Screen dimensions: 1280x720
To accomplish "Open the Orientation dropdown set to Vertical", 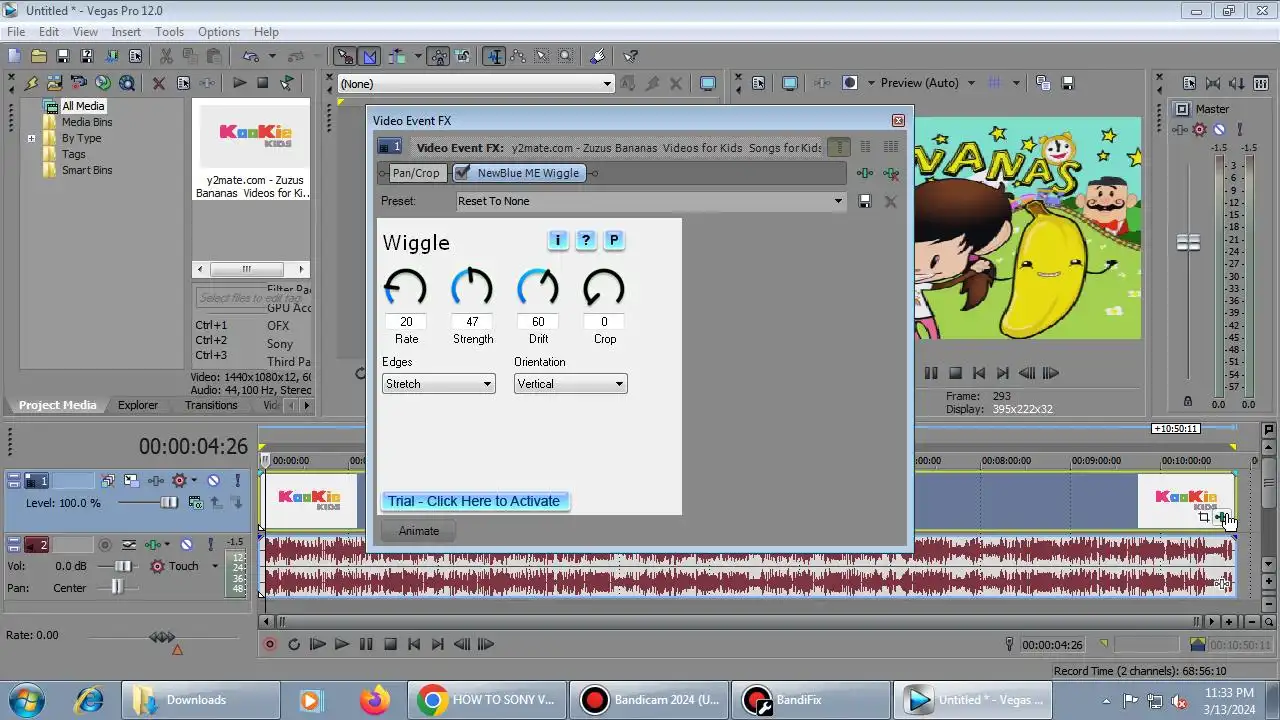I will [570, 384].
